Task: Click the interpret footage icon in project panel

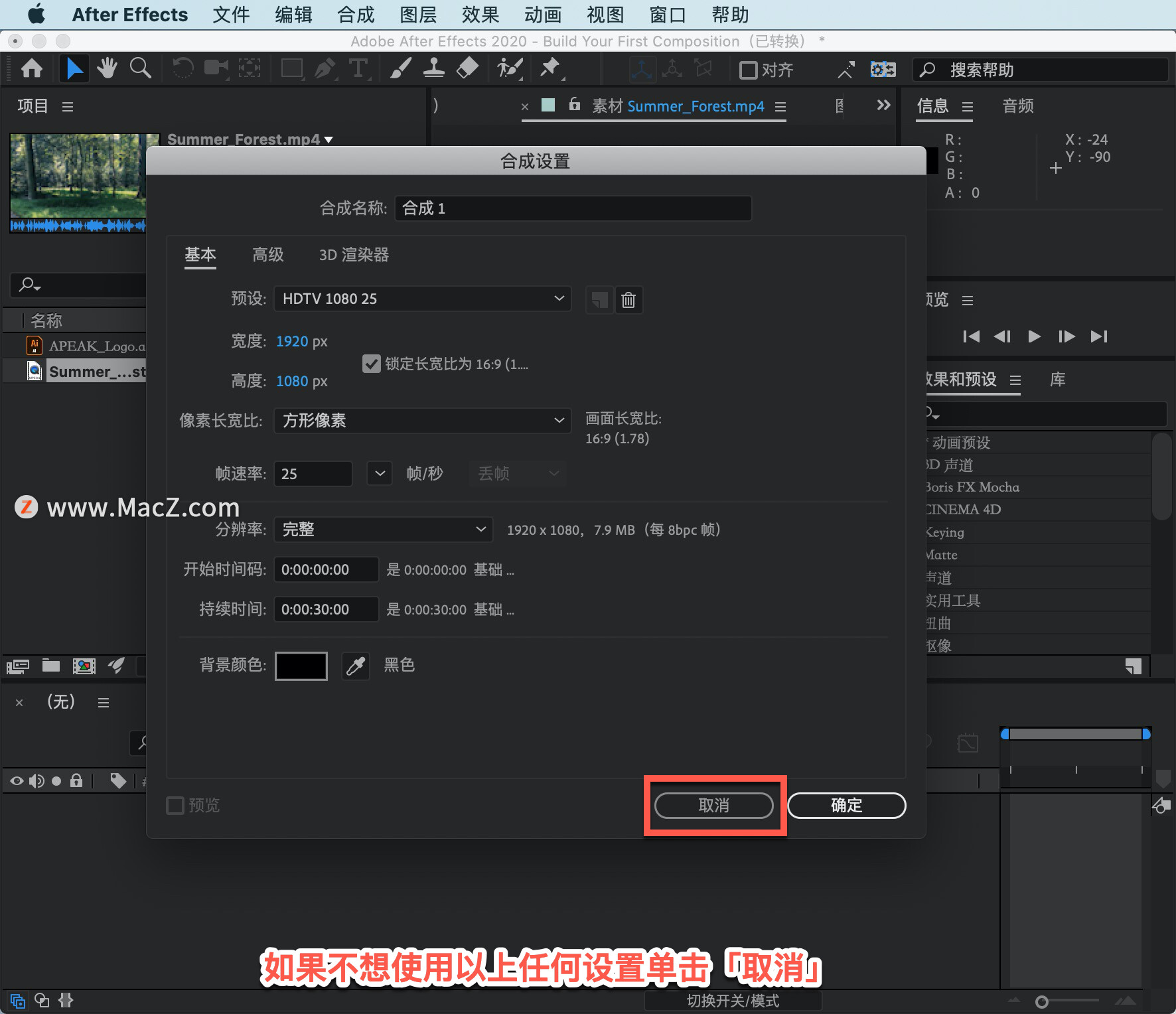Action: click(18, 666)
